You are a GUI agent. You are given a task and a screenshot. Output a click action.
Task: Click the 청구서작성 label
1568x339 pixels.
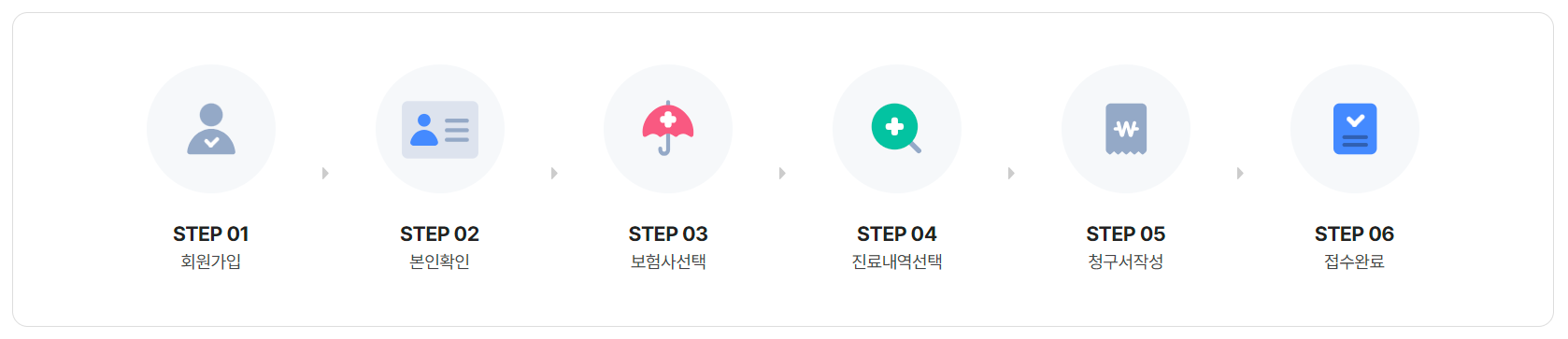click(x=1126, y=261)
